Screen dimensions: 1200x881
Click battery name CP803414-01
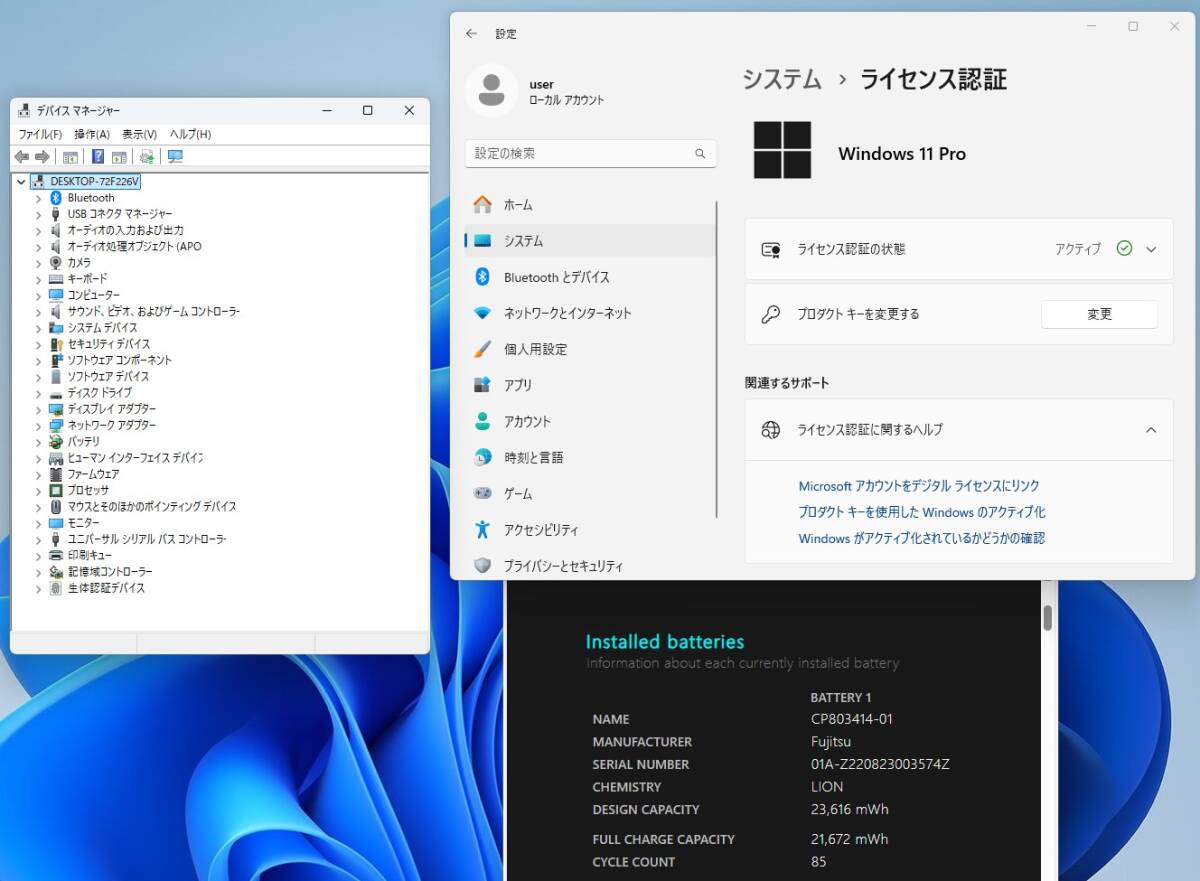(x=852, y=719)
